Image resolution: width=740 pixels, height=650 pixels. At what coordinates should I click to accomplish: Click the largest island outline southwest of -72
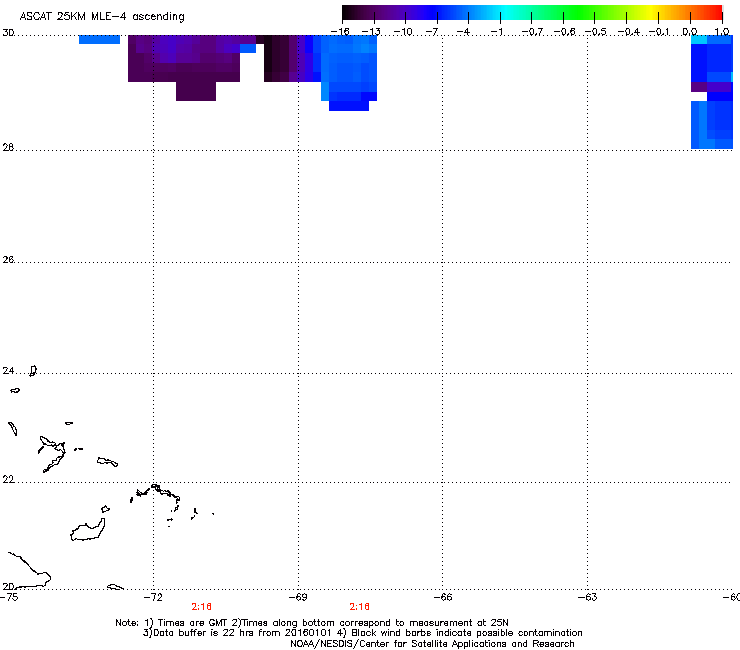pos(88,531)
